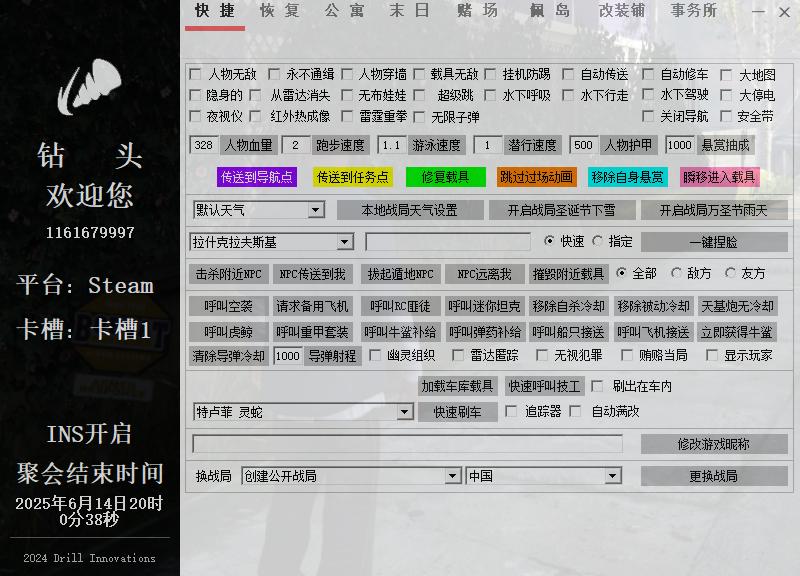
Task: Enable 载具无敌 vehicle god mode
Action: pos(419,75)
